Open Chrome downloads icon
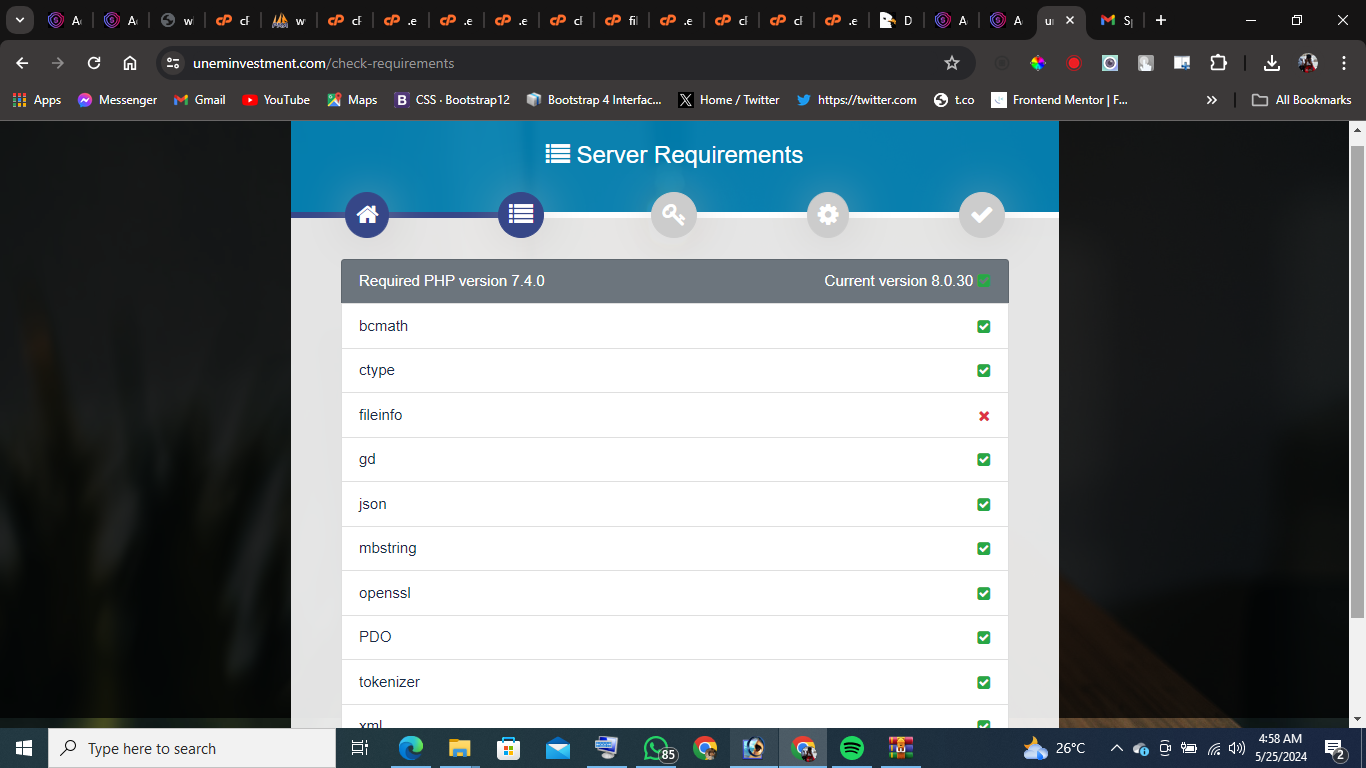 click(1271, 63)
